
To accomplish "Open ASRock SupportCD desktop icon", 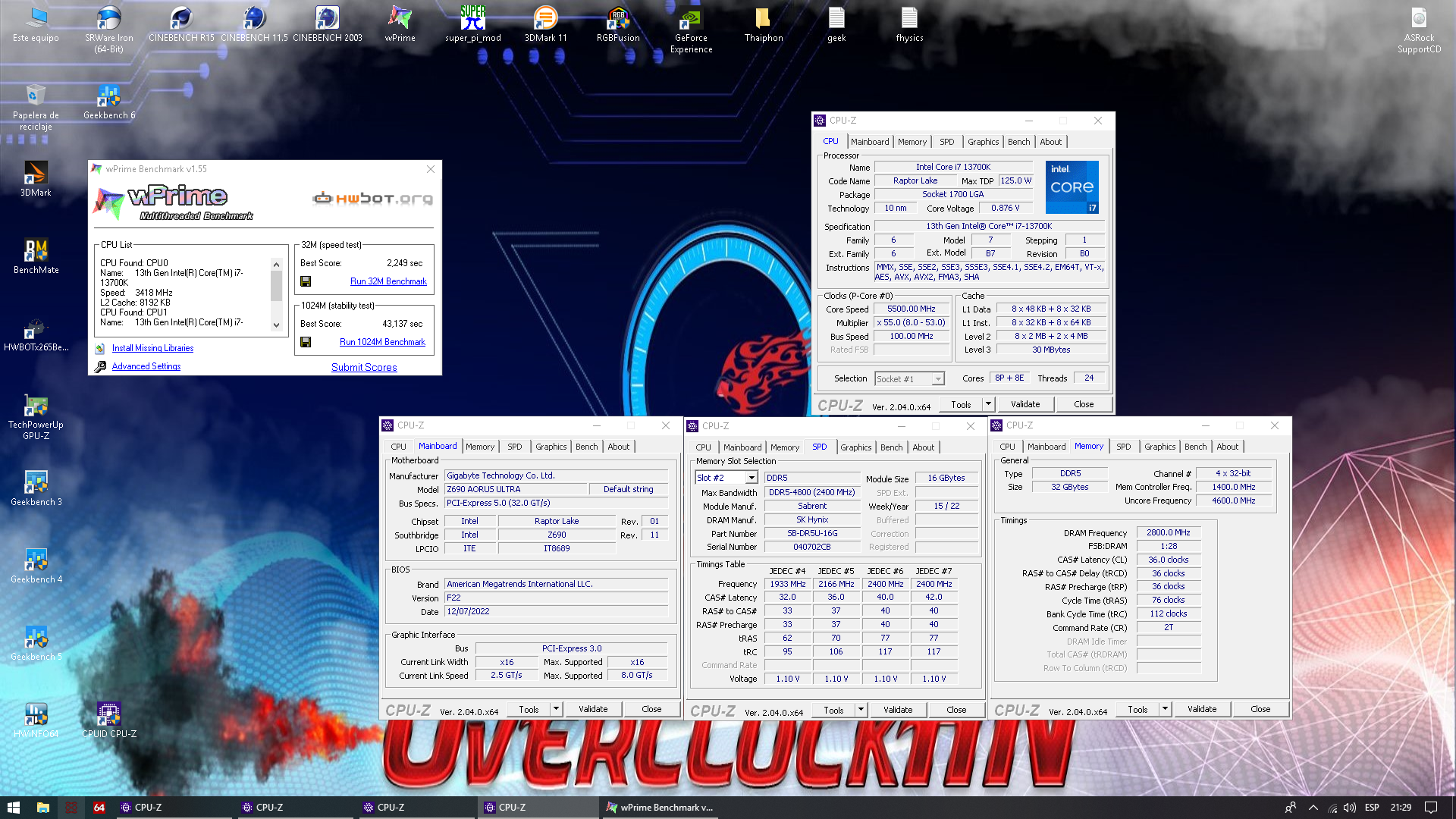I will pos(1419,30).
